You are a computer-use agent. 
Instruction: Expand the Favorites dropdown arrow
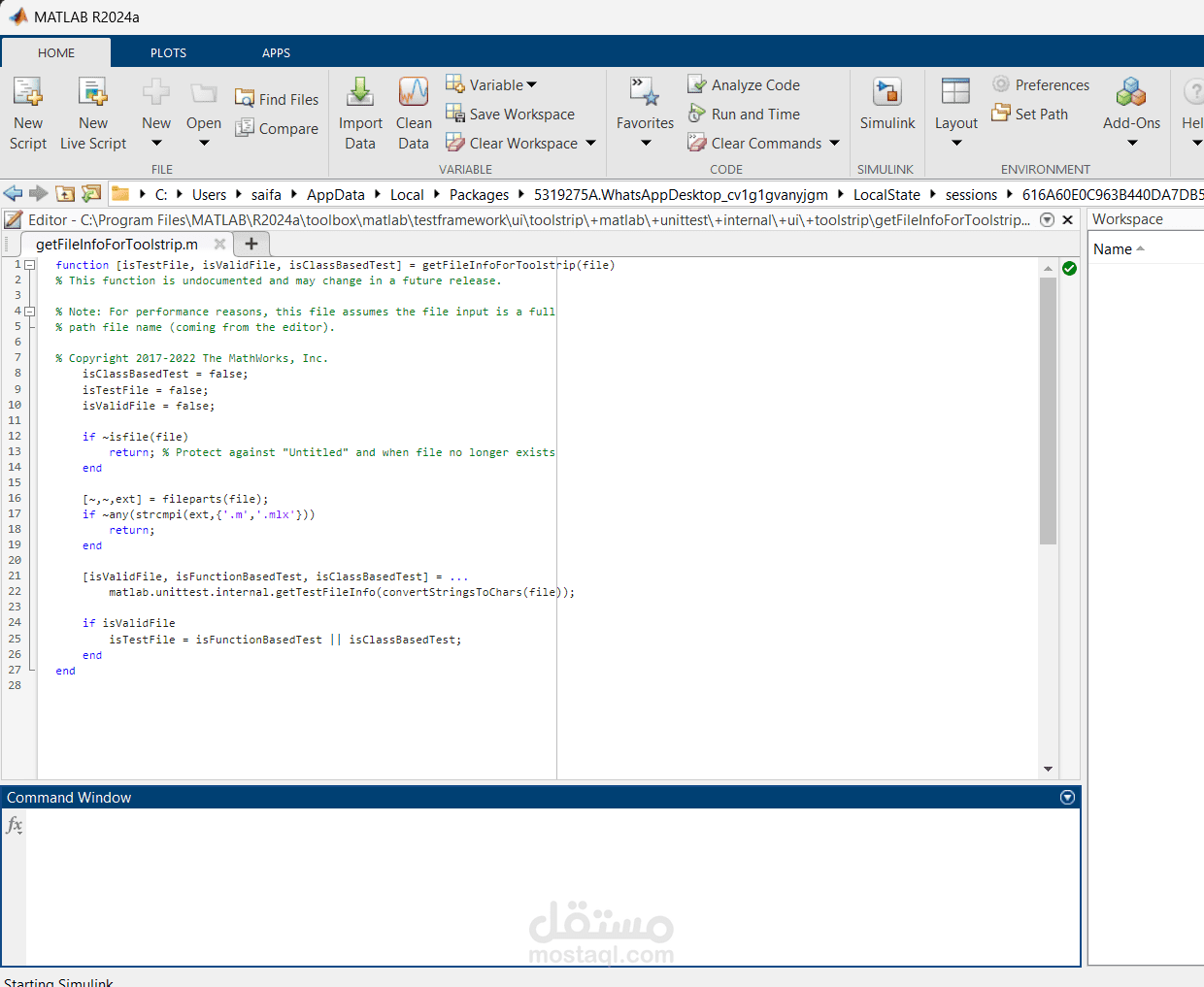(646, 144)
